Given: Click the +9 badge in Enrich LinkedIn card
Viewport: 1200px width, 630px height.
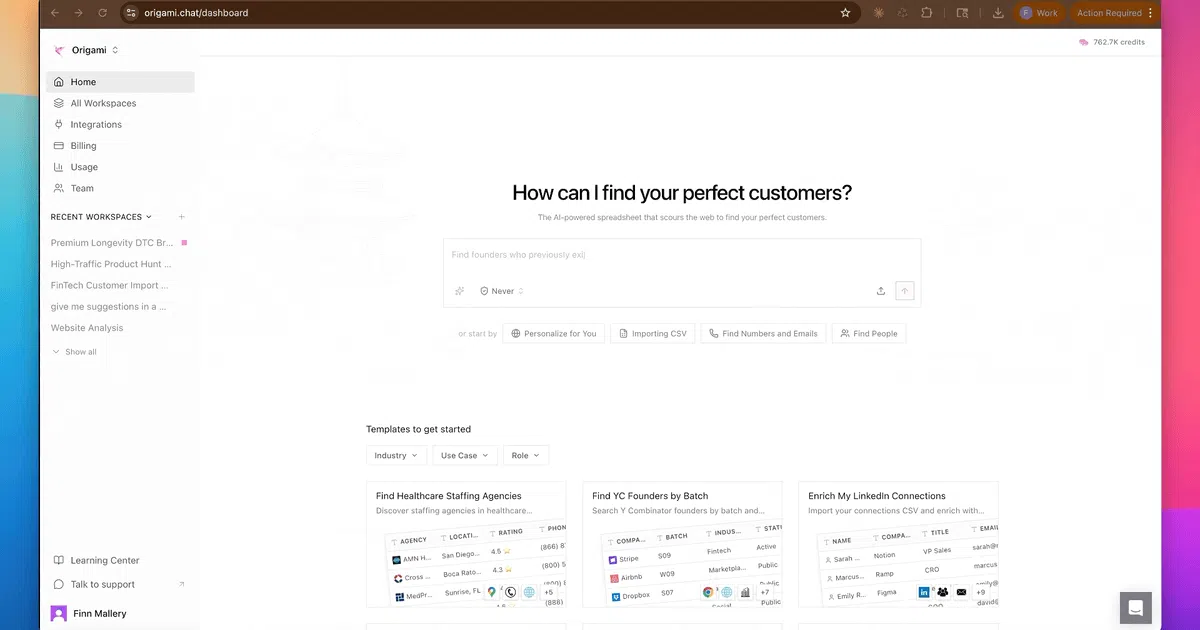Looking at the screenshot, I should (981, 592).
